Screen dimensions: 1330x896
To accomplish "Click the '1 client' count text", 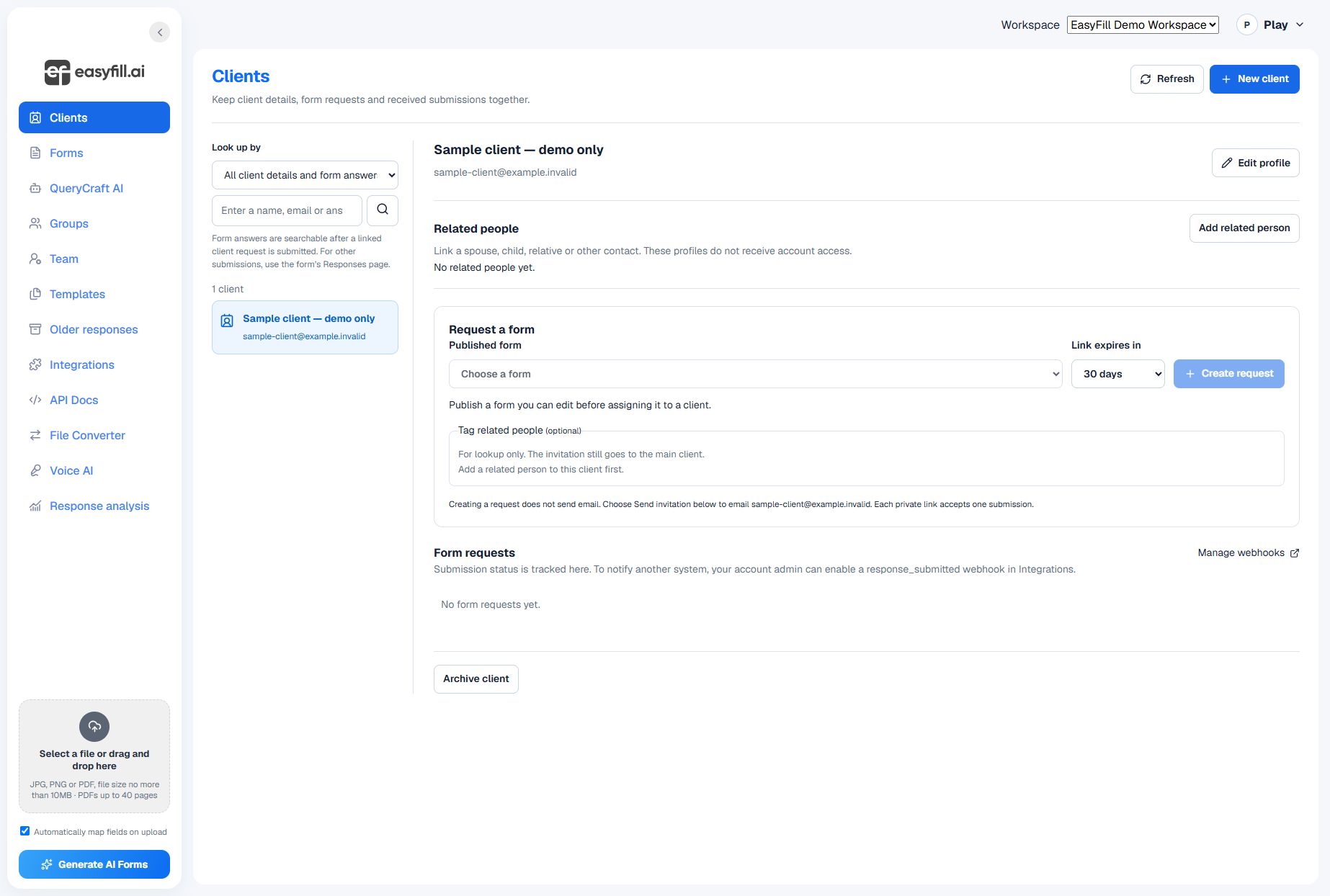I will [228, 289].
